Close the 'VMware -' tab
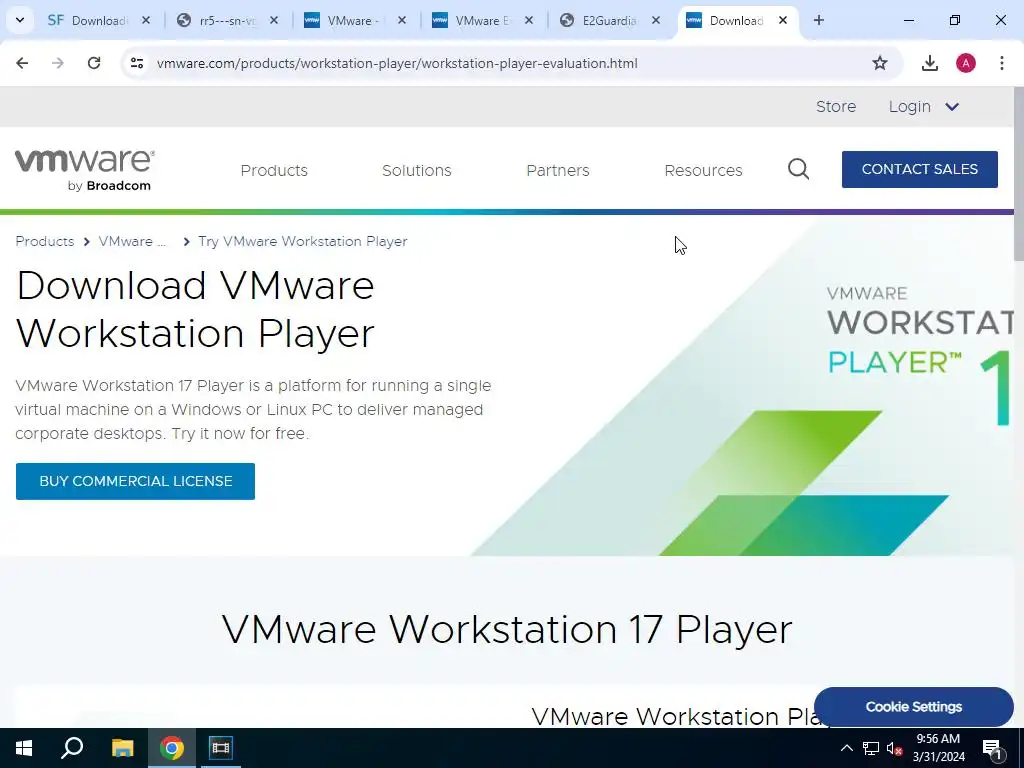This screenshot has width=1024, height=768. click(x=402, y=21)
